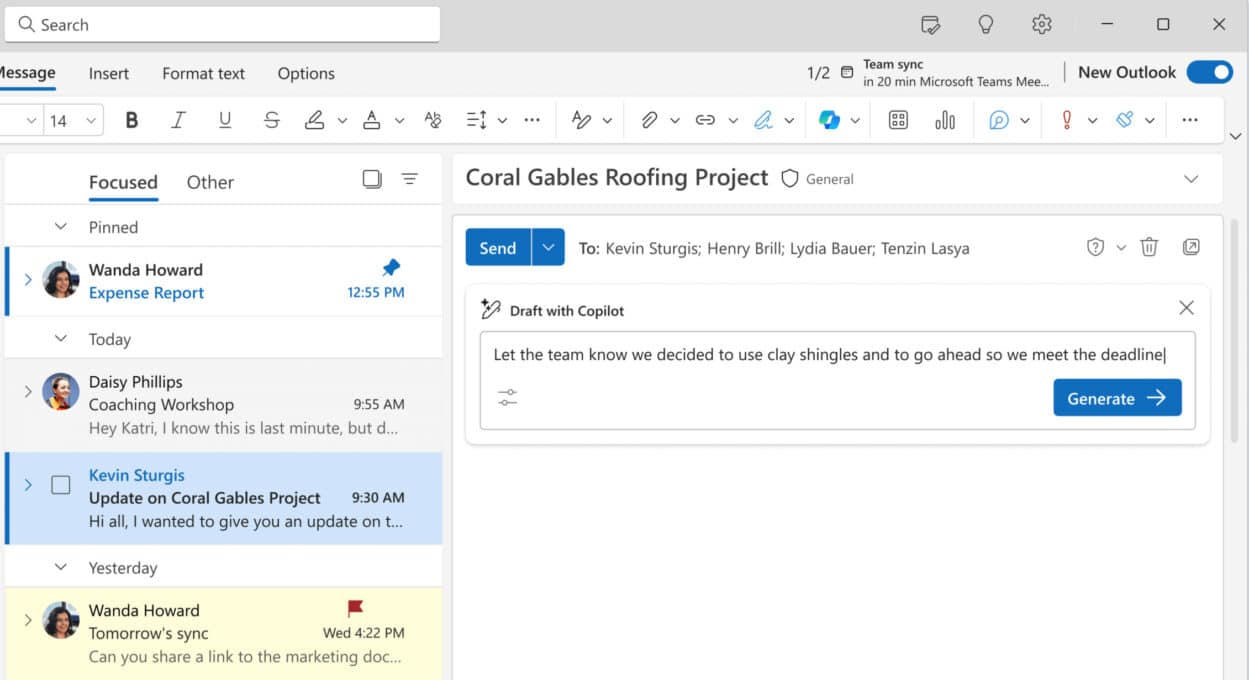Close the Draft with Copilot panel
Viewport: 1249px width, 680px height.
point(1186,308)
